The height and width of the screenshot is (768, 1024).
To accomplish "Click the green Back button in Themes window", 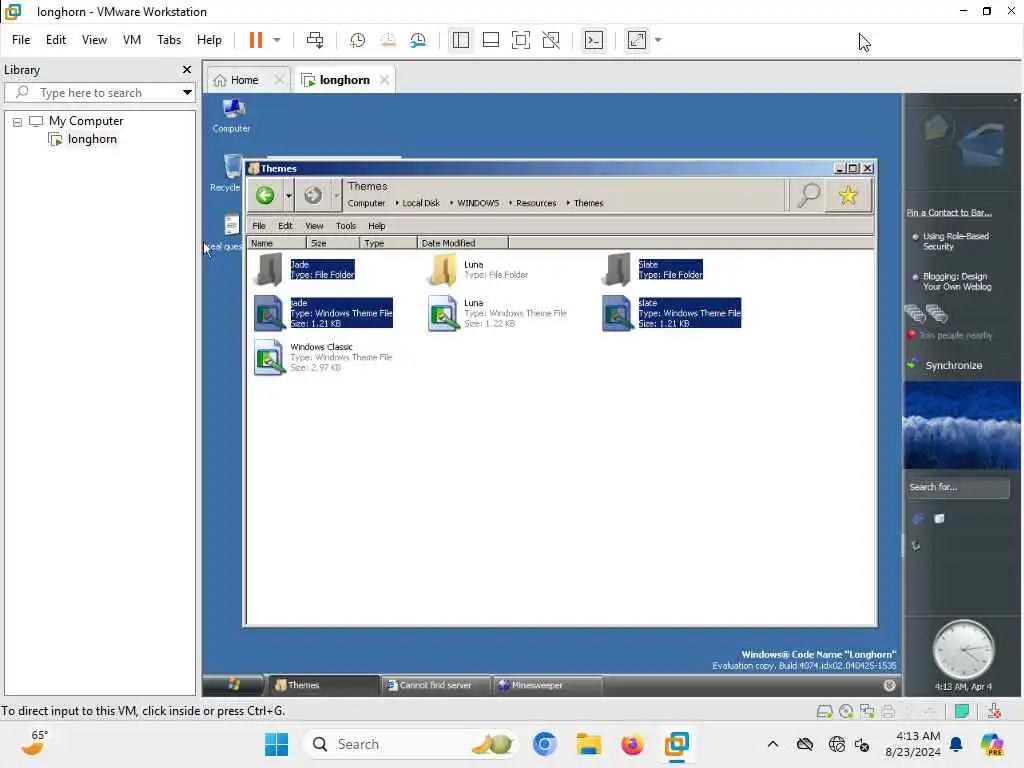I will [265, 195].
